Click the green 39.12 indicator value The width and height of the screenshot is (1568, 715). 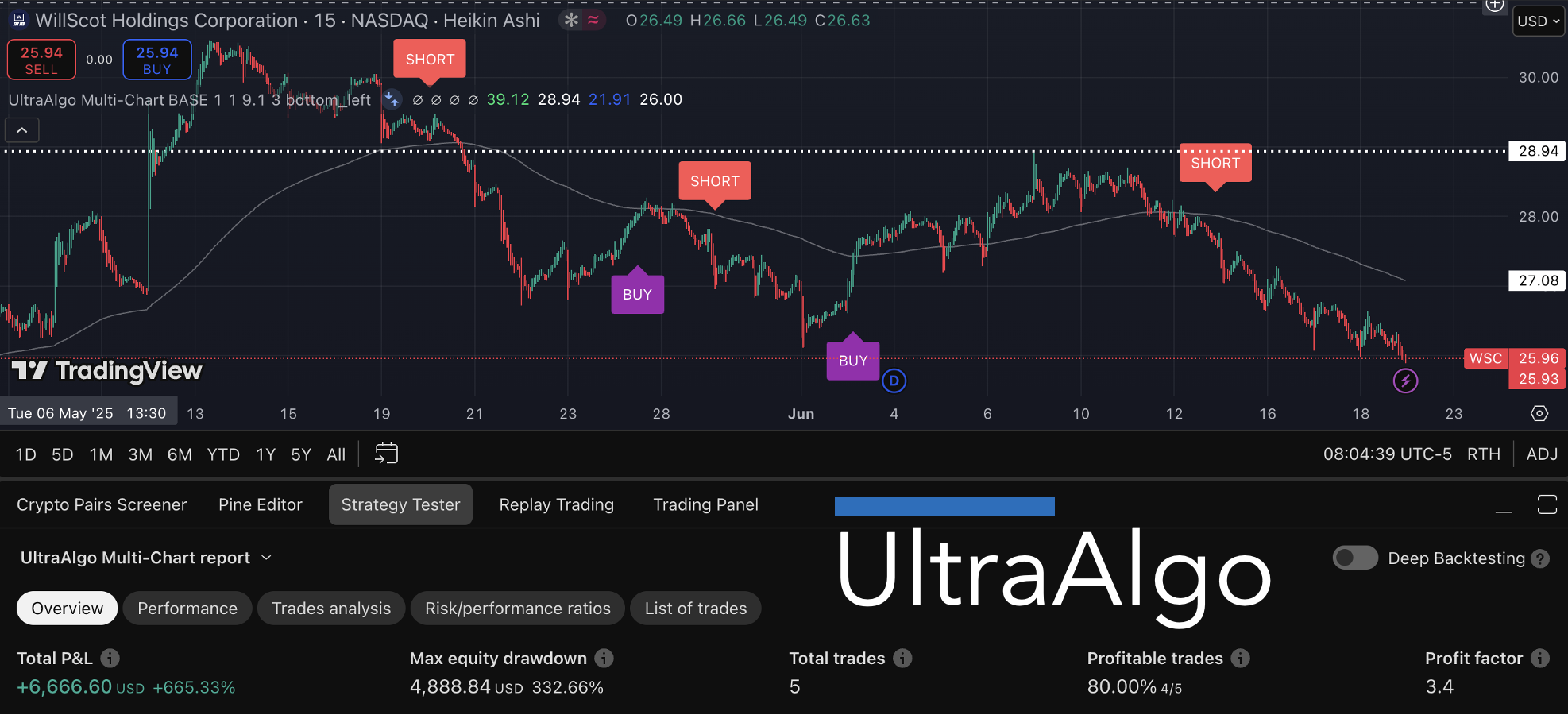(508, 99)
